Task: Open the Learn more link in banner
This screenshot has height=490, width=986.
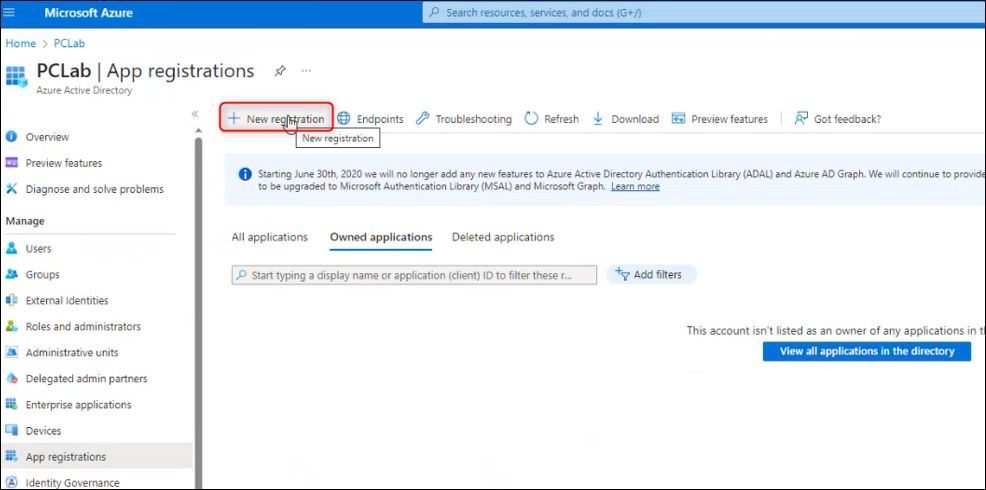Action: (635, 186)
